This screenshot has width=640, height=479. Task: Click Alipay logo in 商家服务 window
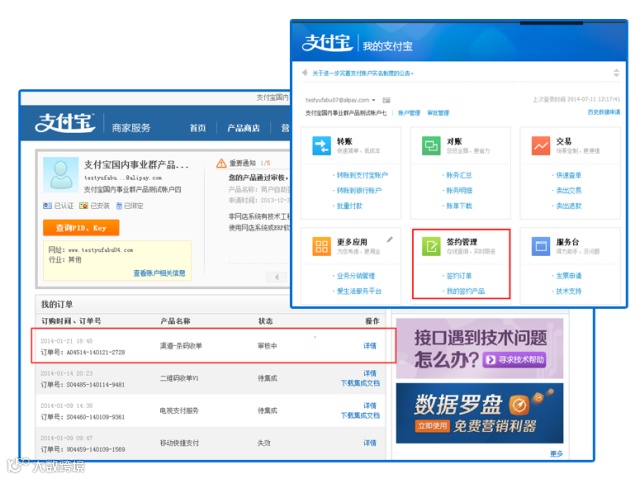coord(65,123)
